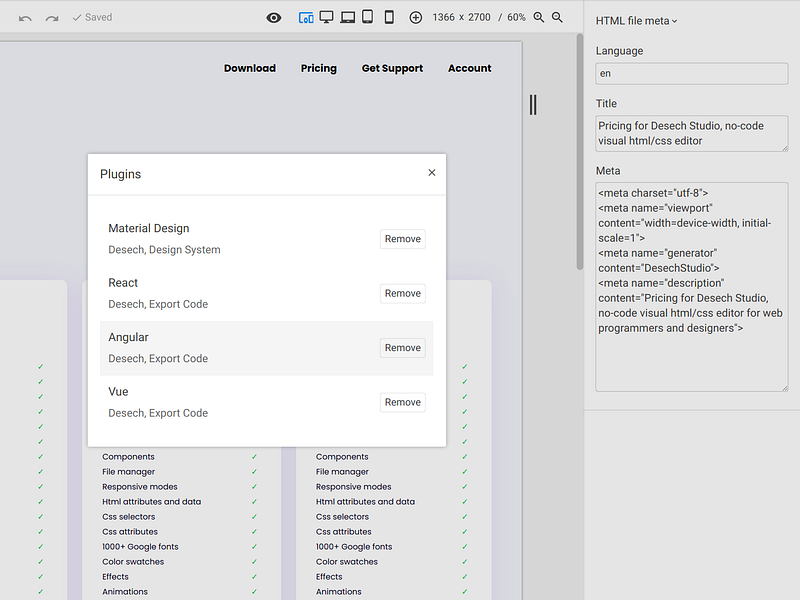The image size is (800, 600).
Task: Click the Plugins dialog title
Action: tap(120, 174)
